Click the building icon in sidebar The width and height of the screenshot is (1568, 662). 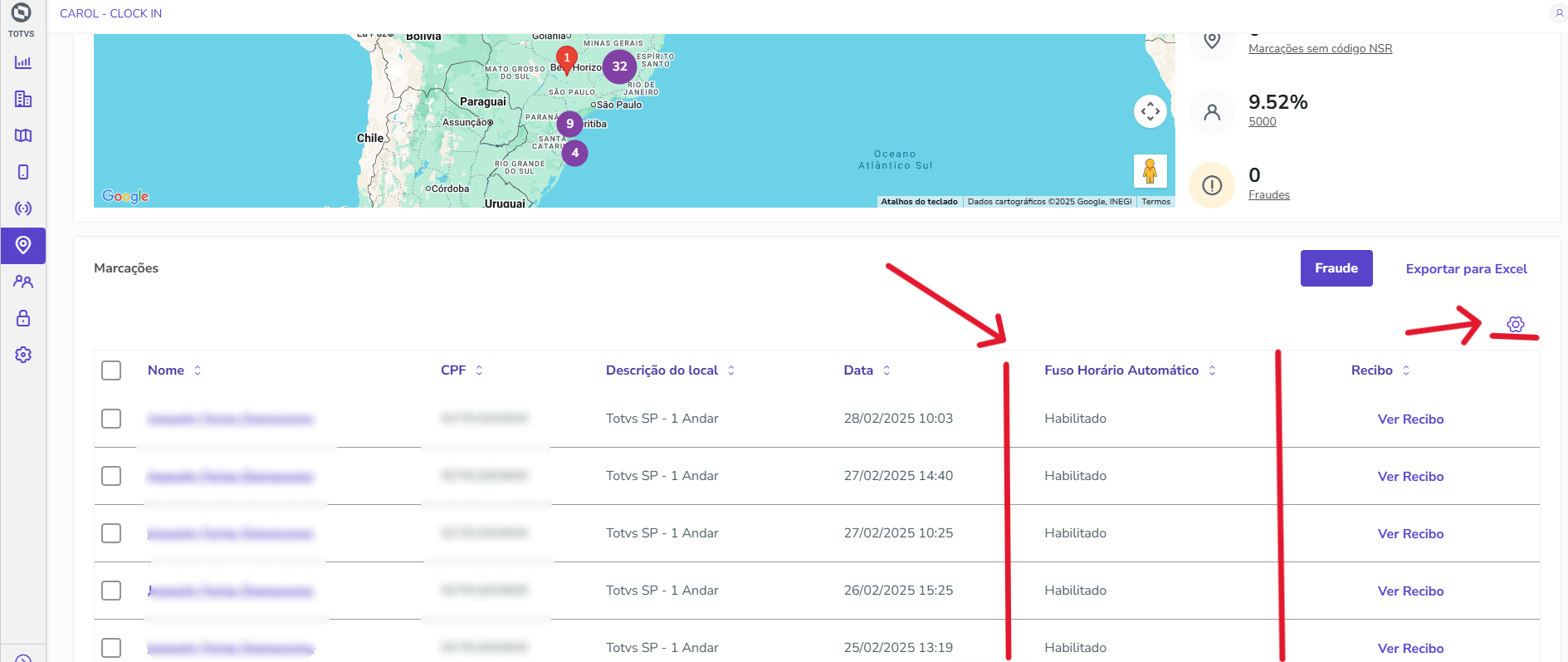[23, 99]
